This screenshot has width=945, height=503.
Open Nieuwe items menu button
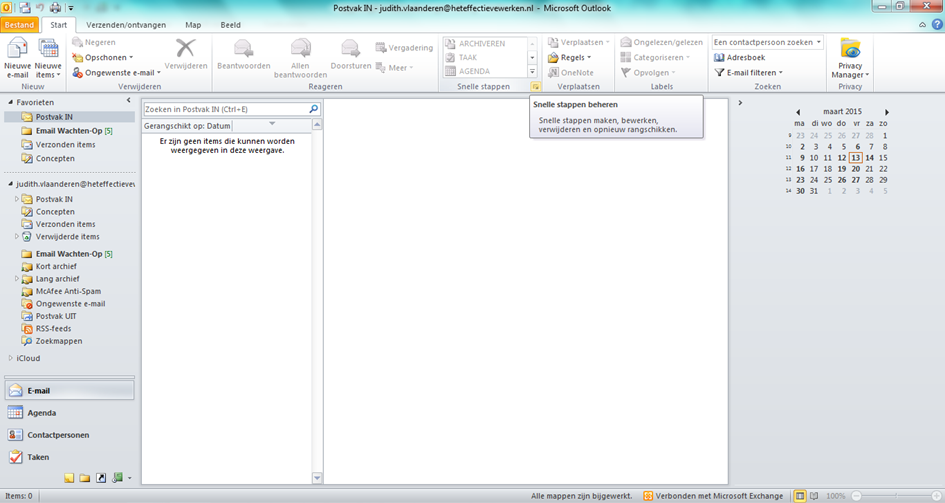tap(48, 58)
